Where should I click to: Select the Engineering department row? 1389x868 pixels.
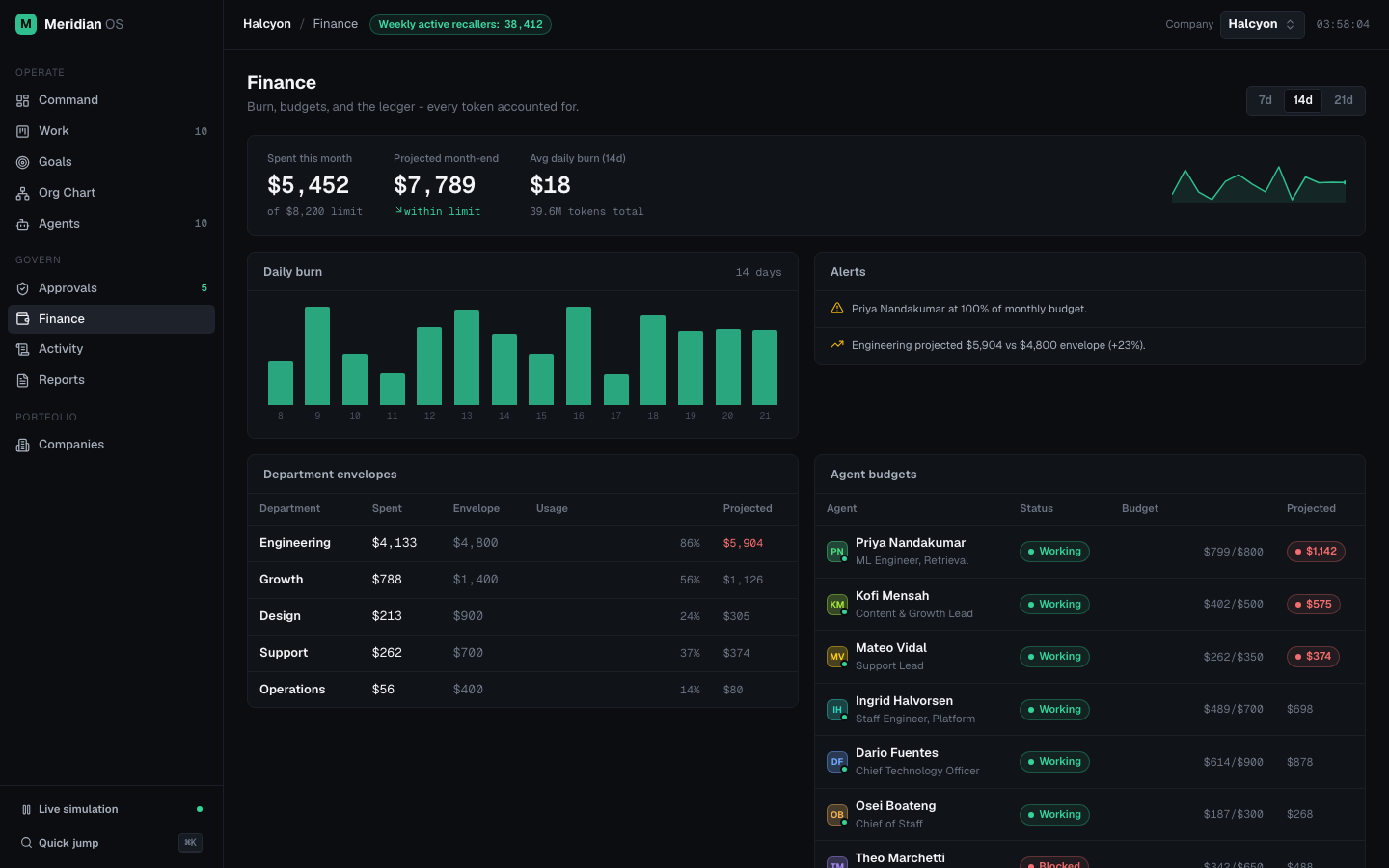pos(523,544)
